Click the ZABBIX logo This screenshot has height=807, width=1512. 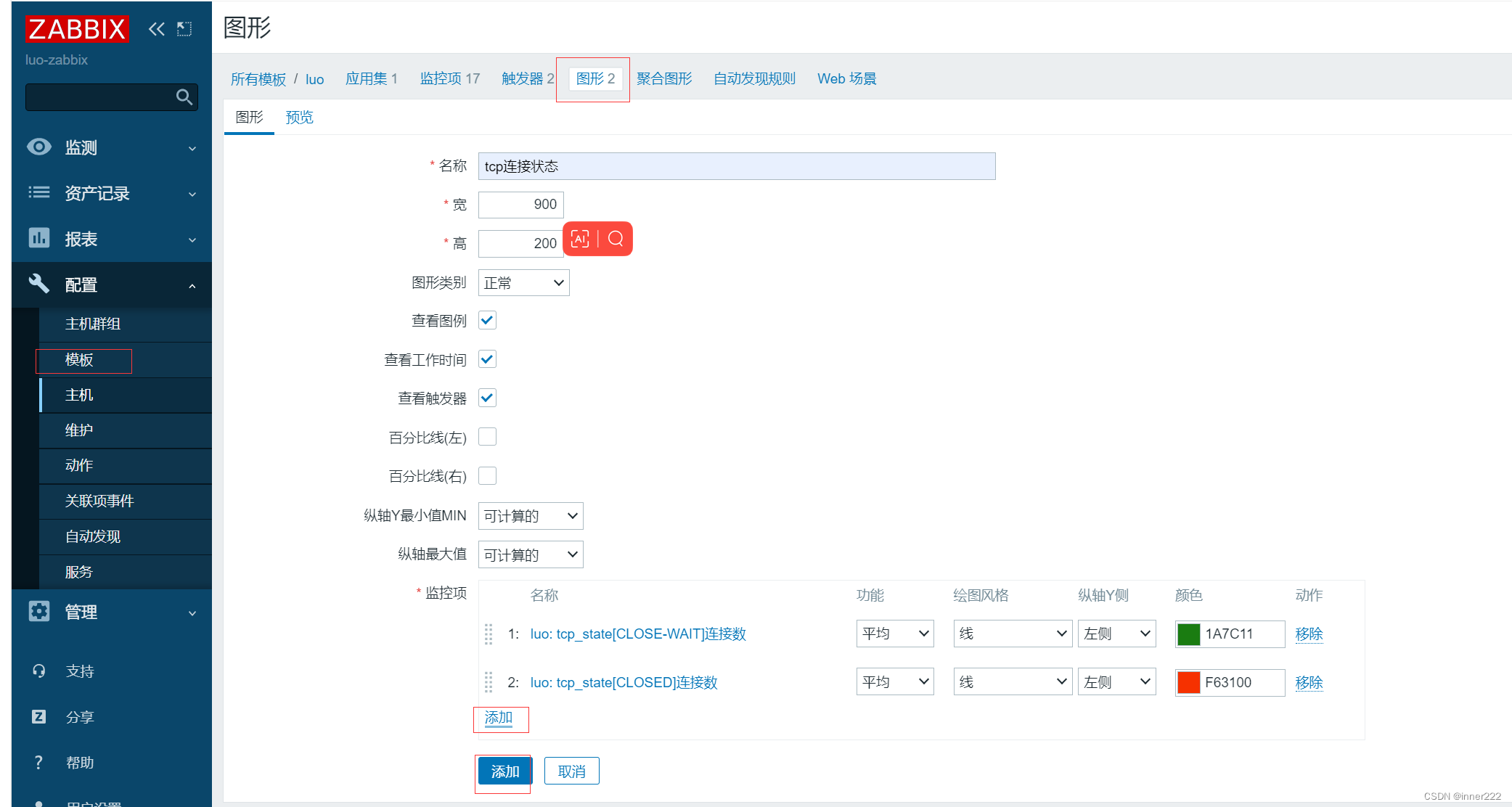coord(77,29)
